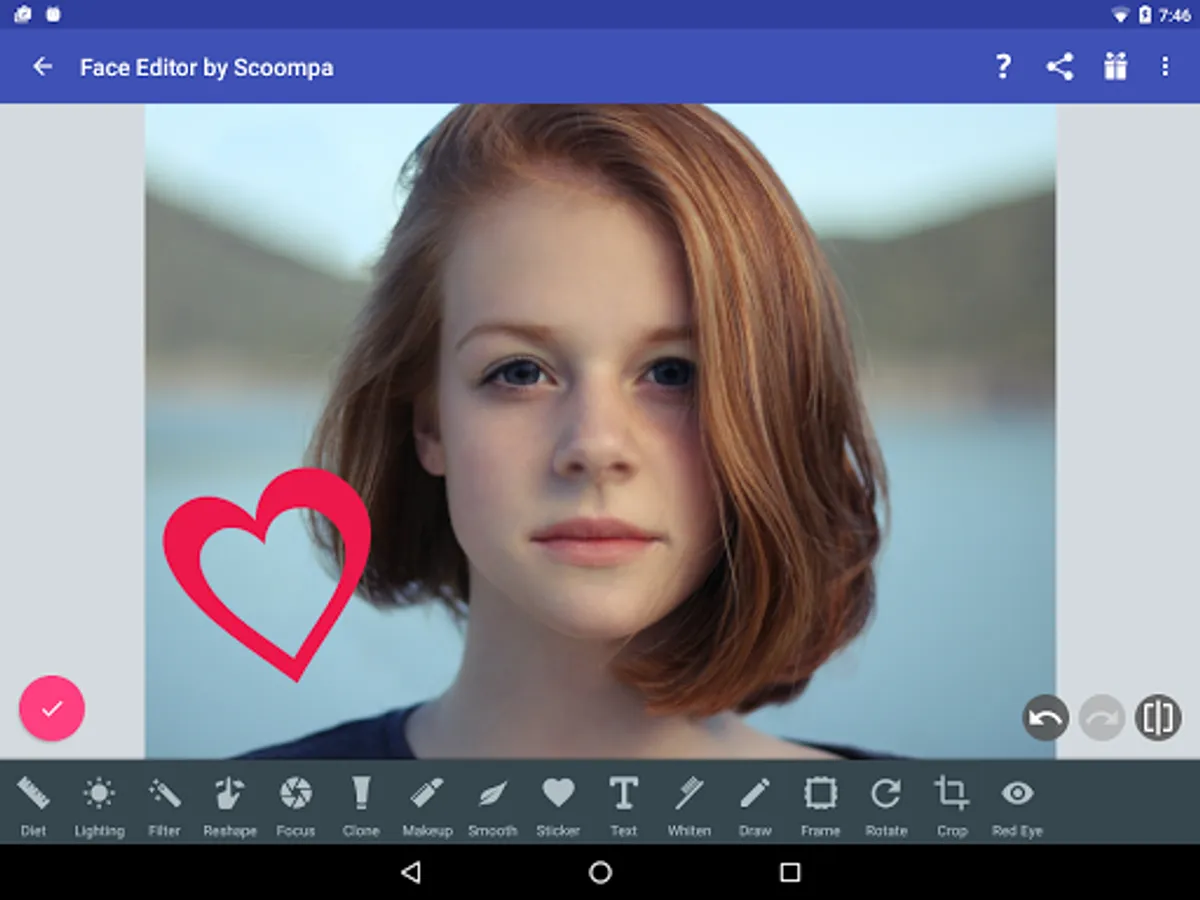The height and width of the screenshot is (900, 1200).
Task: Choose the Reshape tool
Action: click(x=230, y=805)
